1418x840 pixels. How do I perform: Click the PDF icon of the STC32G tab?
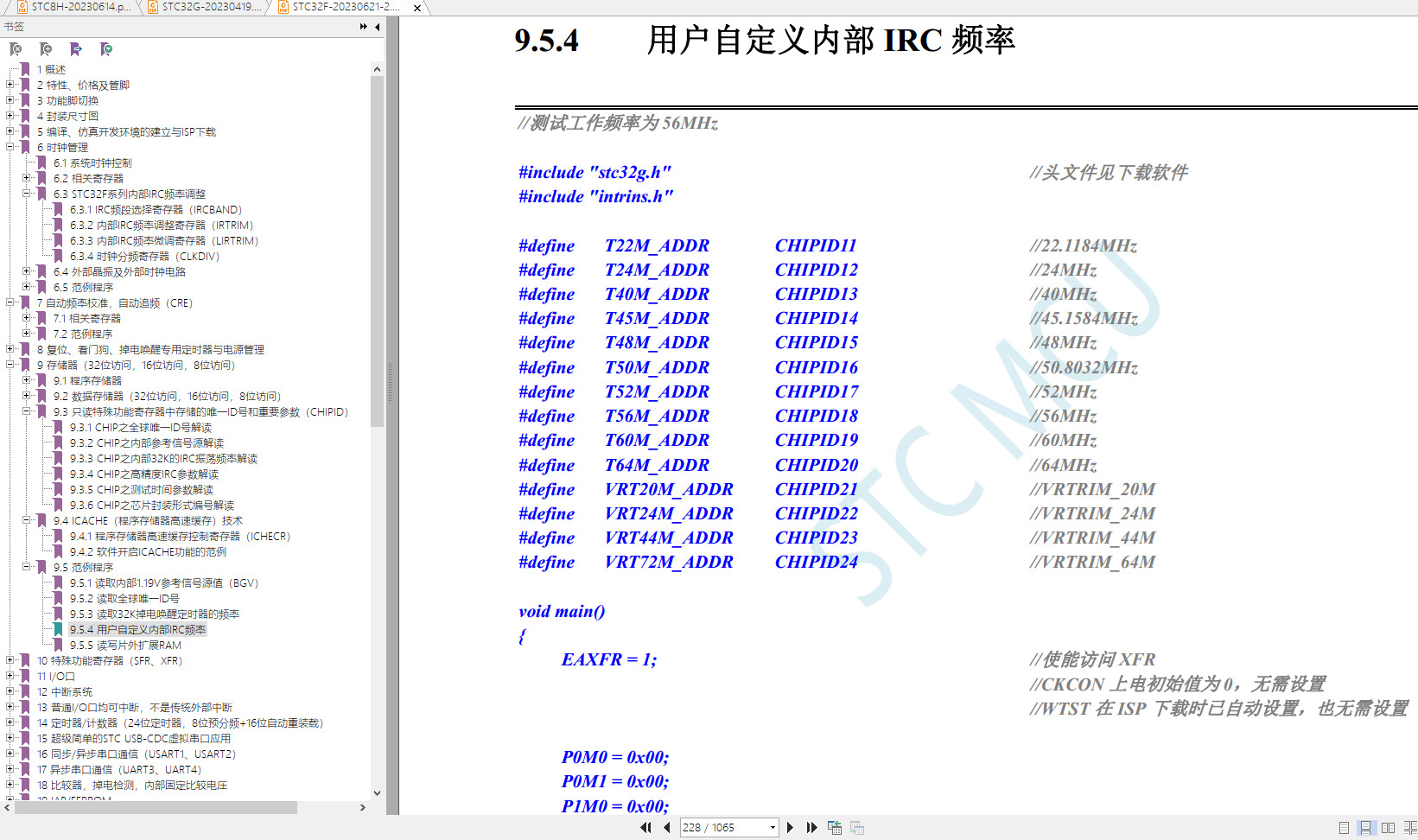click(153, 7)
